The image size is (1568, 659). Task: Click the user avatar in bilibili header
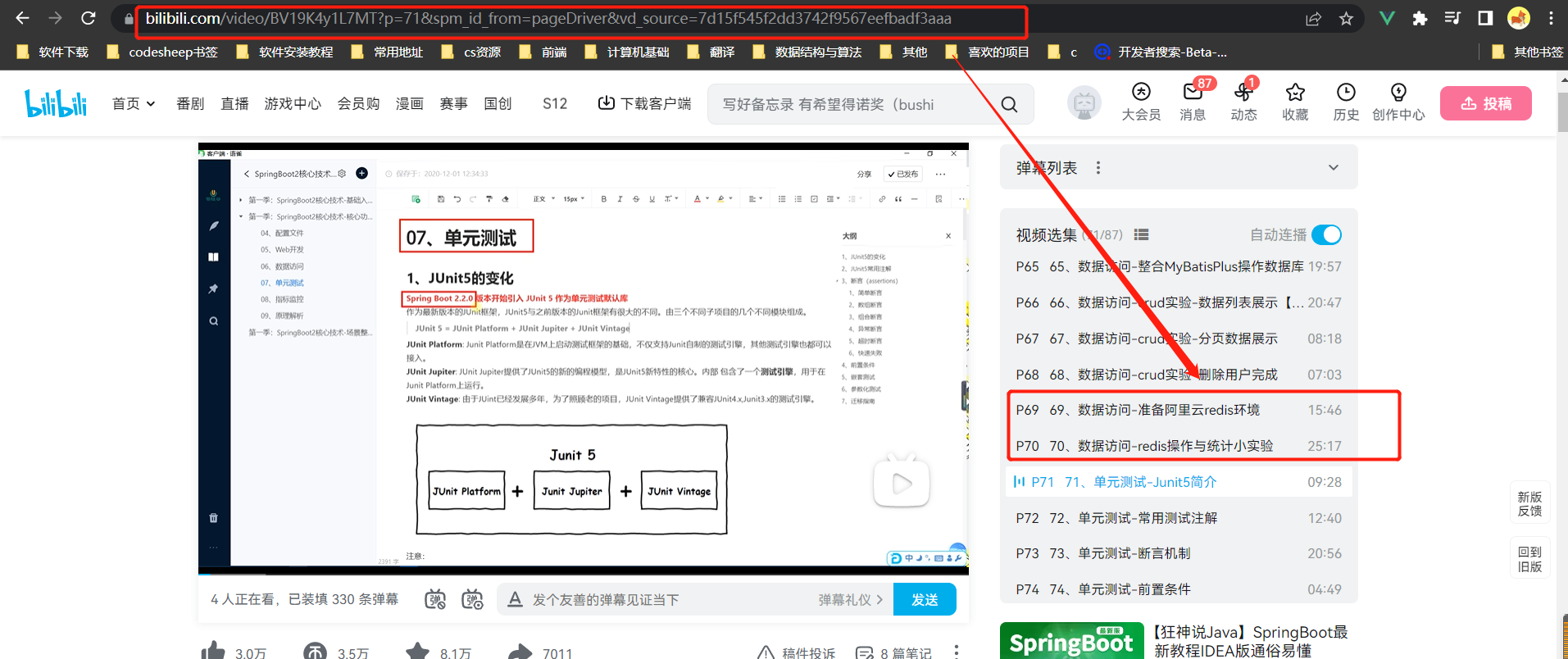point(1084,103)
